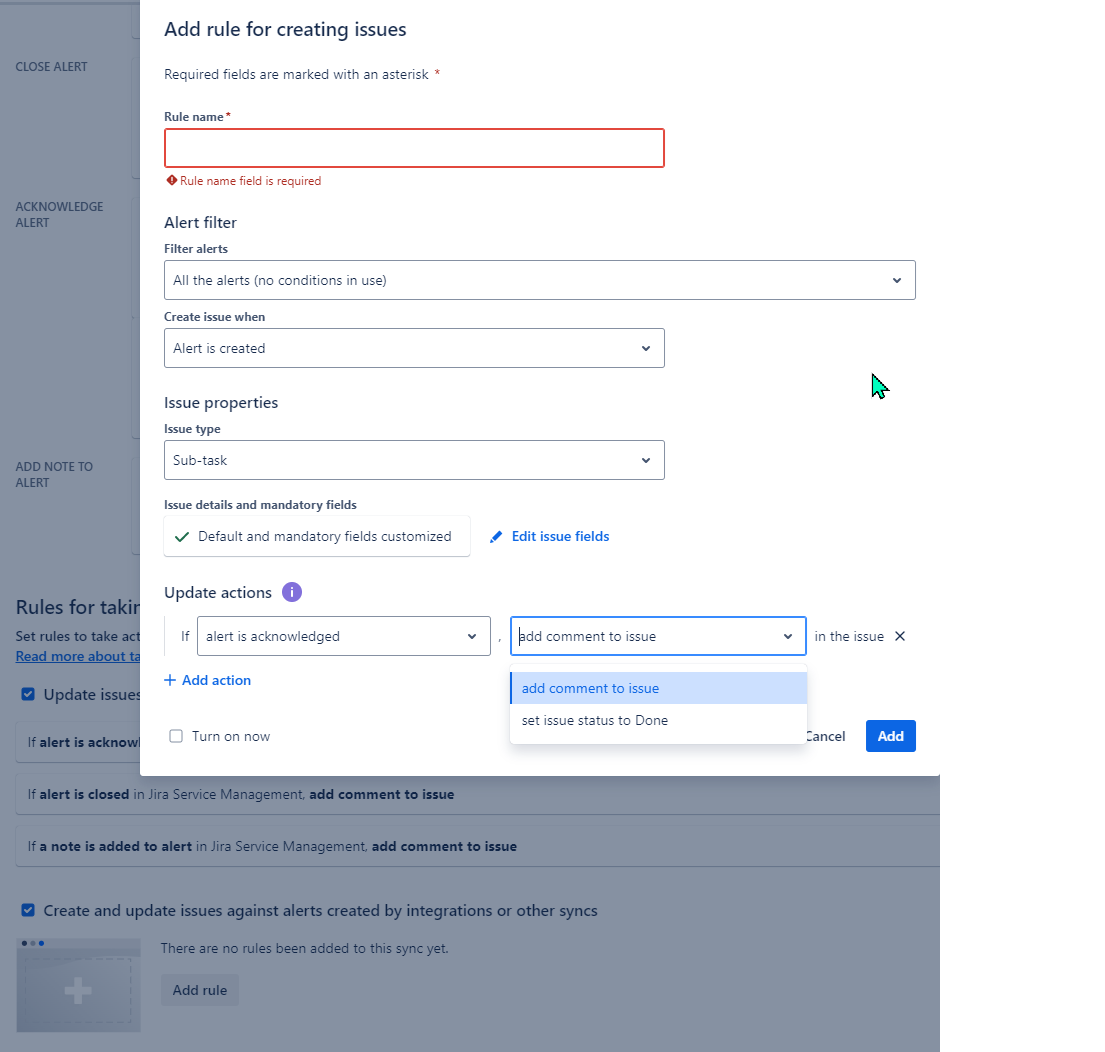Click the Add rule button for integration sync
This screenshot has height=1052, width=1105.
click(199, 989)
